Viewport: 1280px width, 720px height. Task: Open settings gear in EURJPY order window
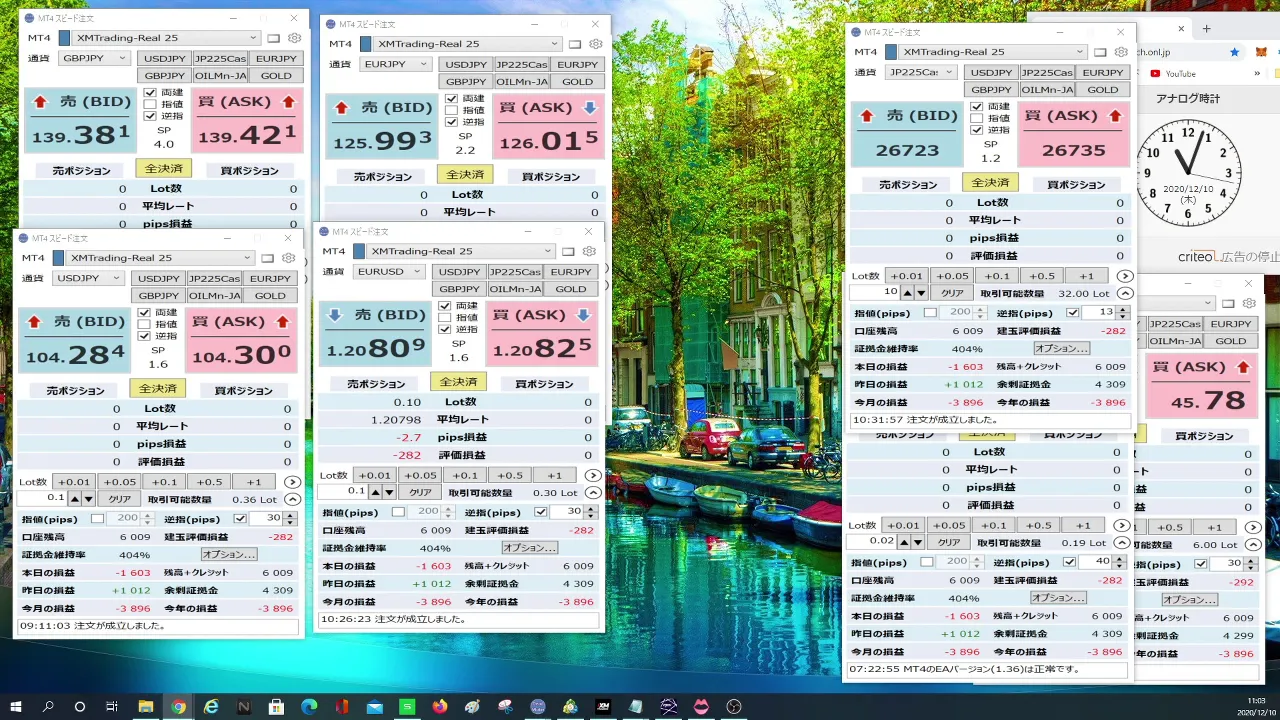coord(595,44)
